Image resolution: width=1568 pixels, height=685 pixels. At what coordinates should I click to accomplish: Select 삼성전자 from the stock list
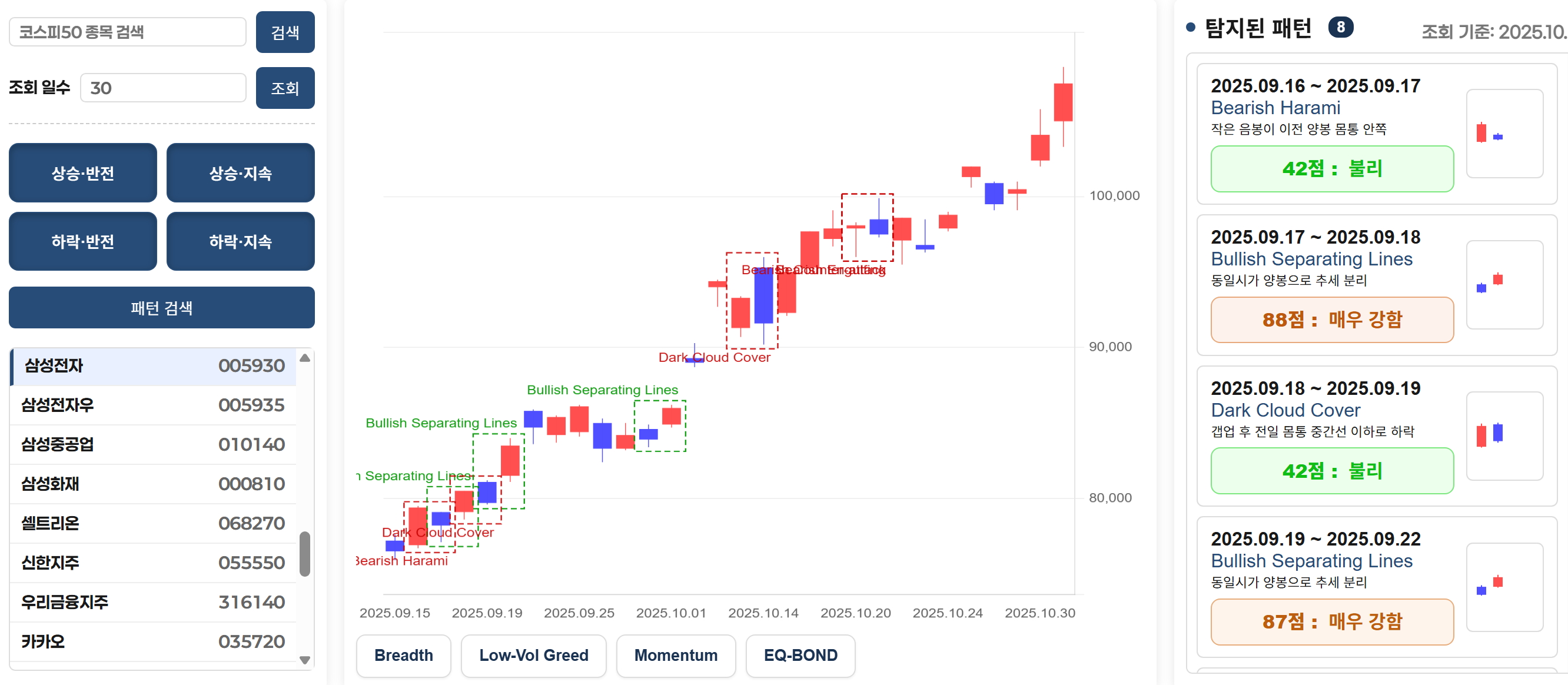tap(152, 365)
